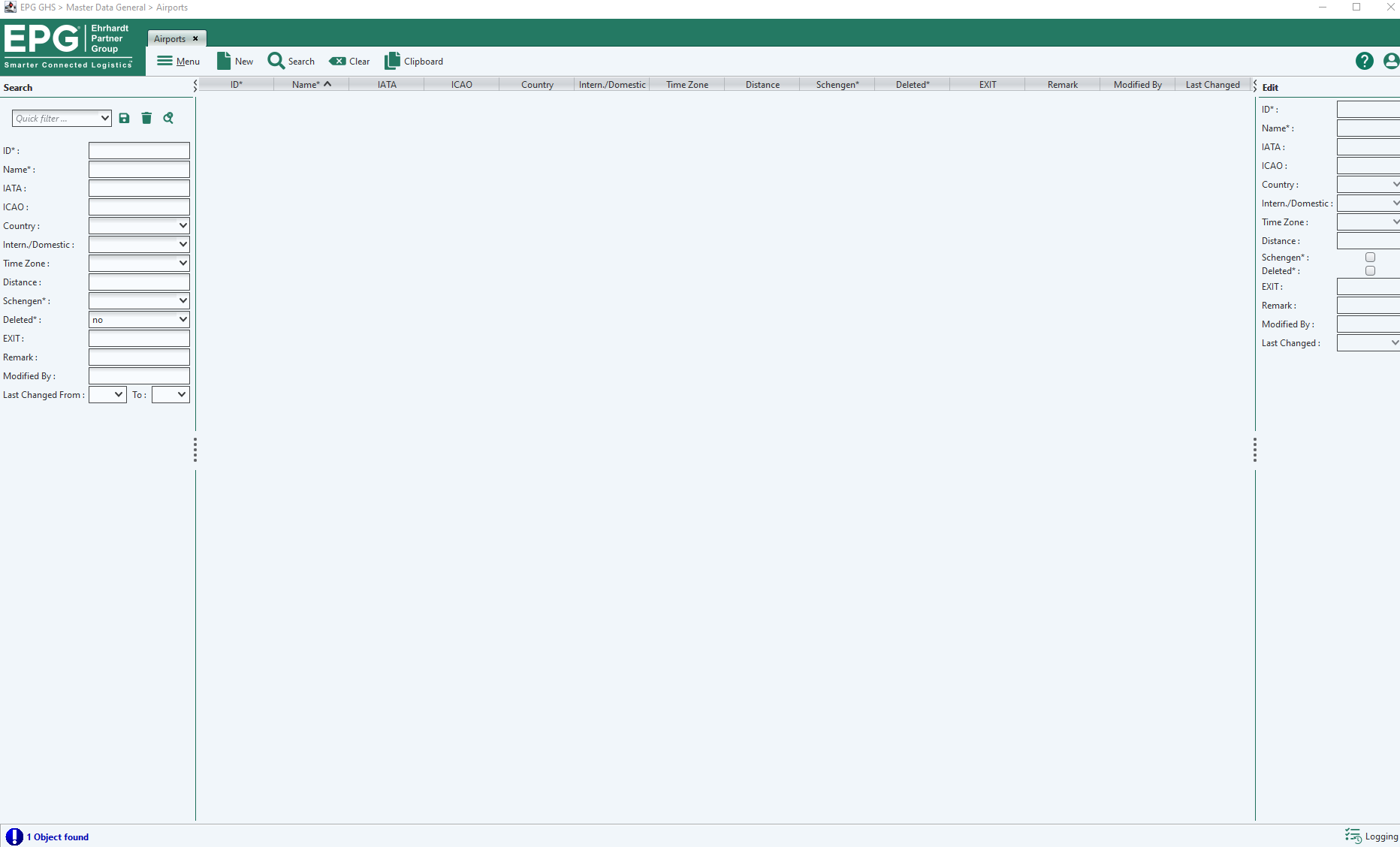The height and width of the screenshot is (847, 1400).
Task: Click the Time Zone column header
Action: (x=687, y=84)
